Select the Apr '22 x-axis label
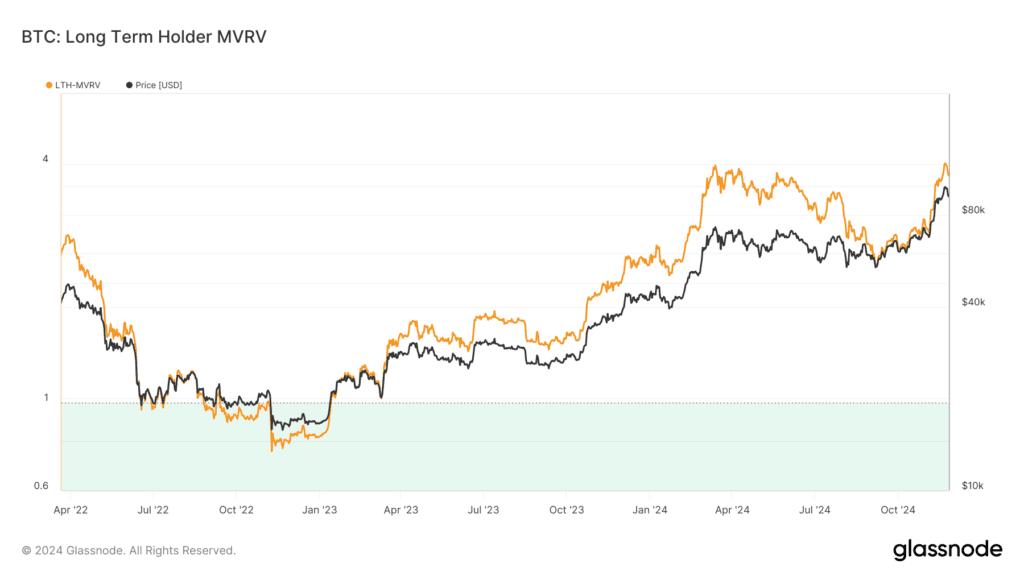 click(70, 510)
